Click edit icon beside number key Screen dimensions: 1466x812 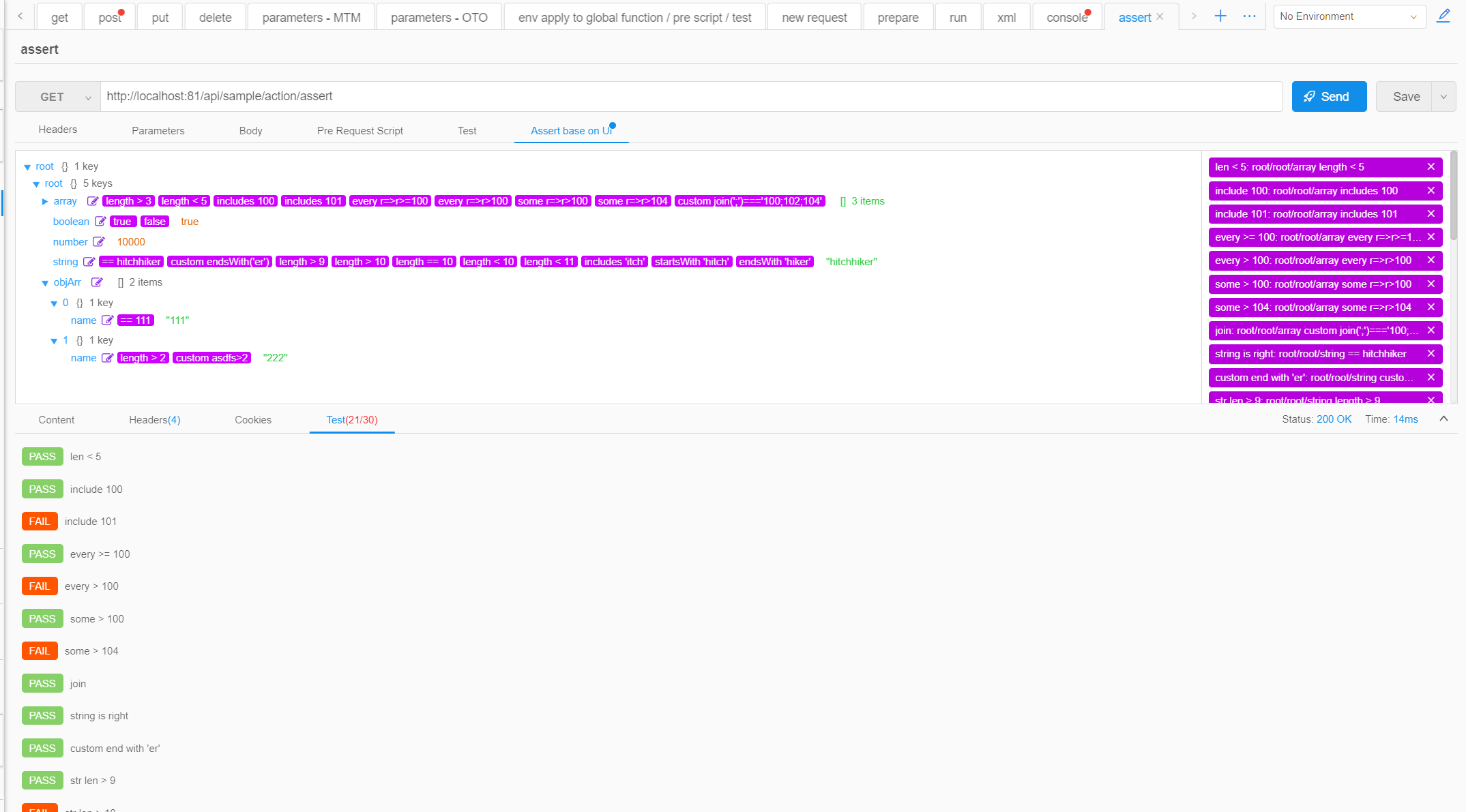(x=98, y=242)
